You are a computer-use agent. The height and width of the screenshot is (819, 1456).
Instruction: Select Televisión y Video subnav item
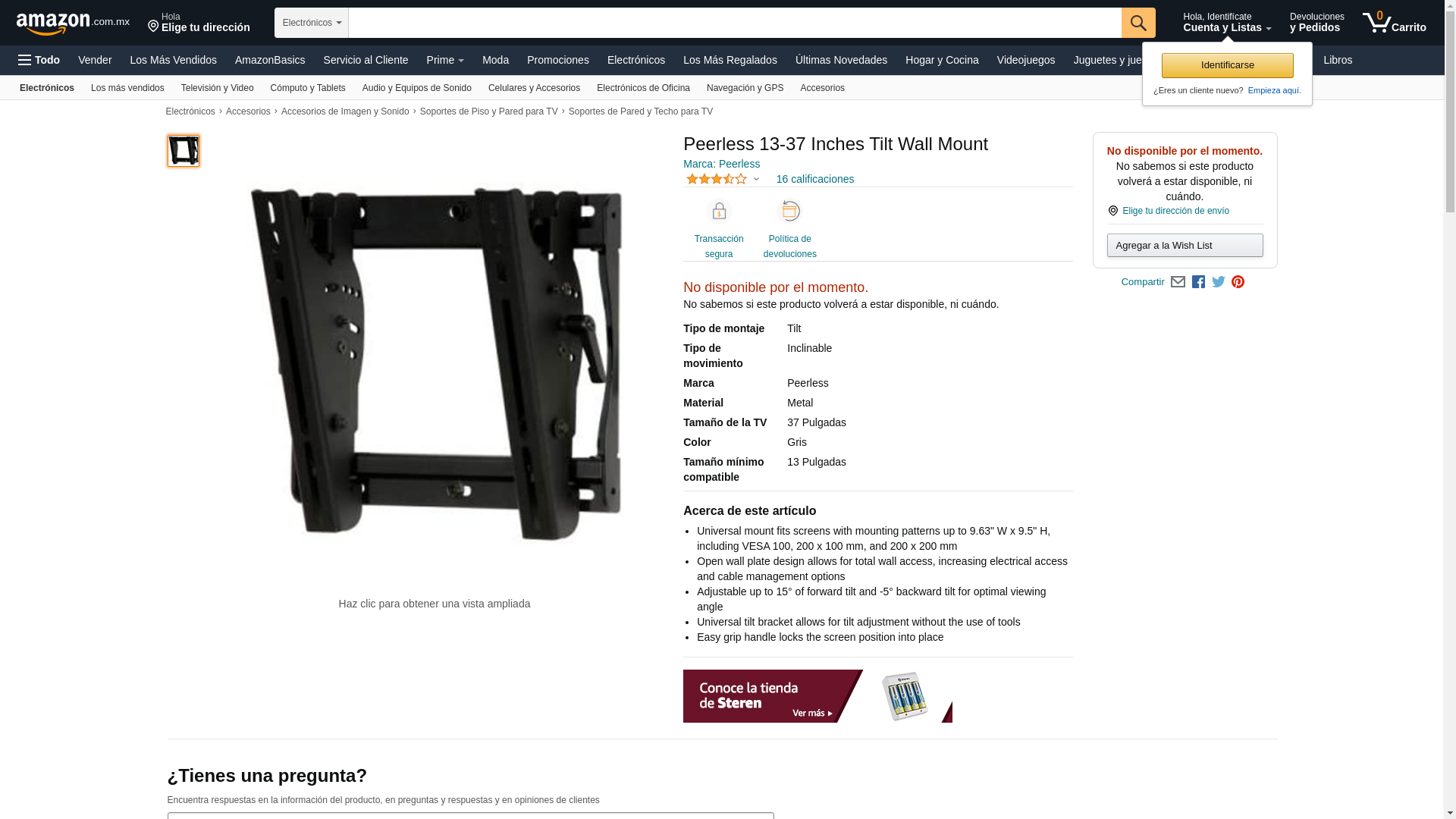218,88
